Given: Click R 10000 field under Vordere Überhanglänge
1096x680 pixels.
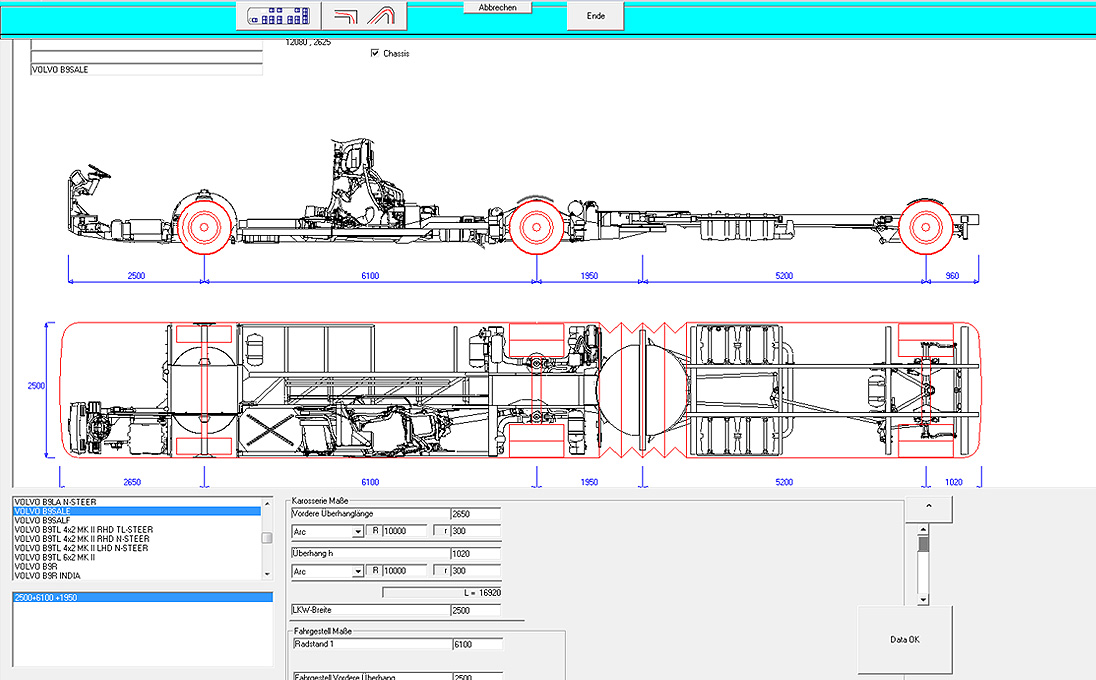Looking at the screenshot, I should coord(405,531).
